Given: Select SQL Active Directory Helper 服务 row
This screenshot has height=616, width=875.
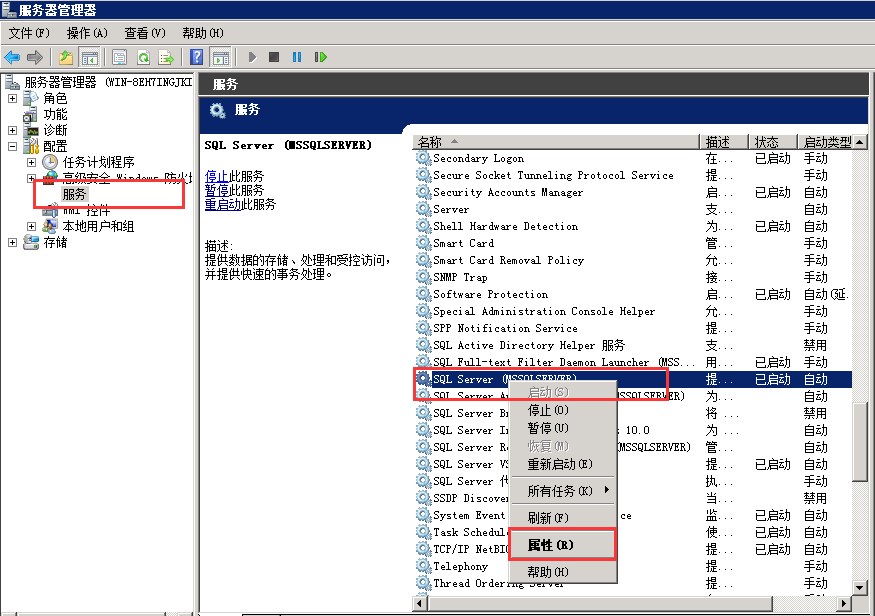Looking at the screenshot, I should pyautogui.click(x=633, y=345).
